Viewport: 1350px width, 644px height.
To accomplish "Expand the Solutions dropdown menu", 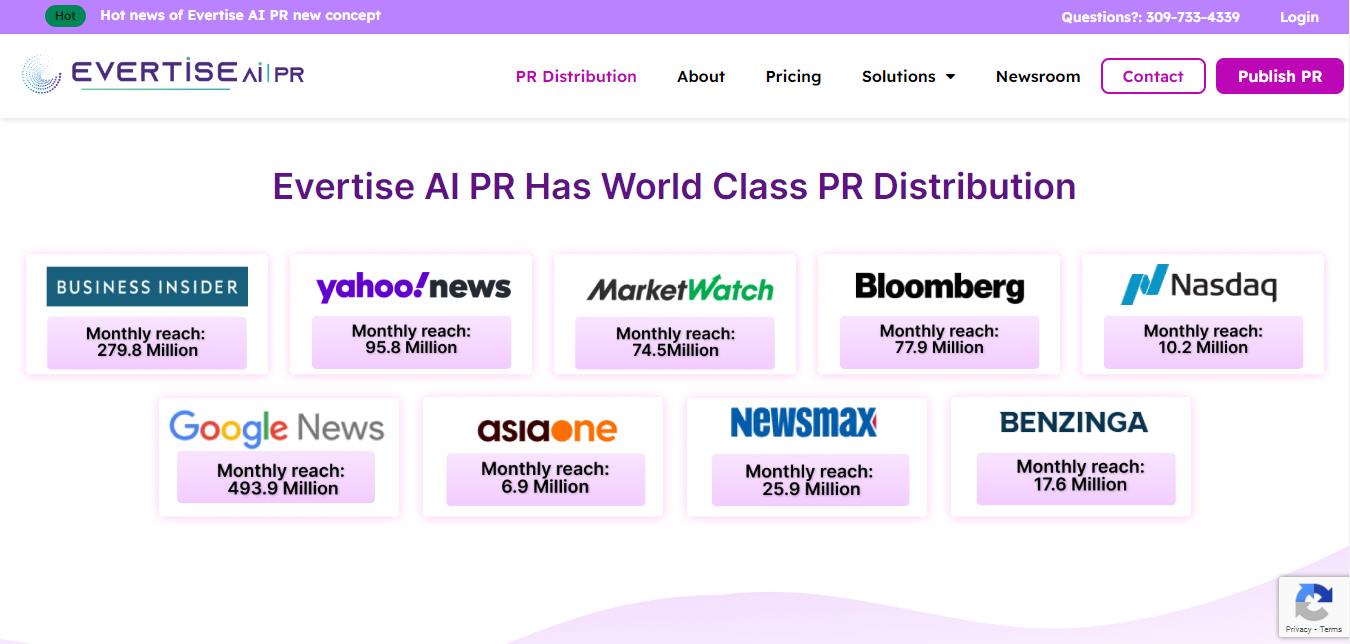I will pos(908,76).
